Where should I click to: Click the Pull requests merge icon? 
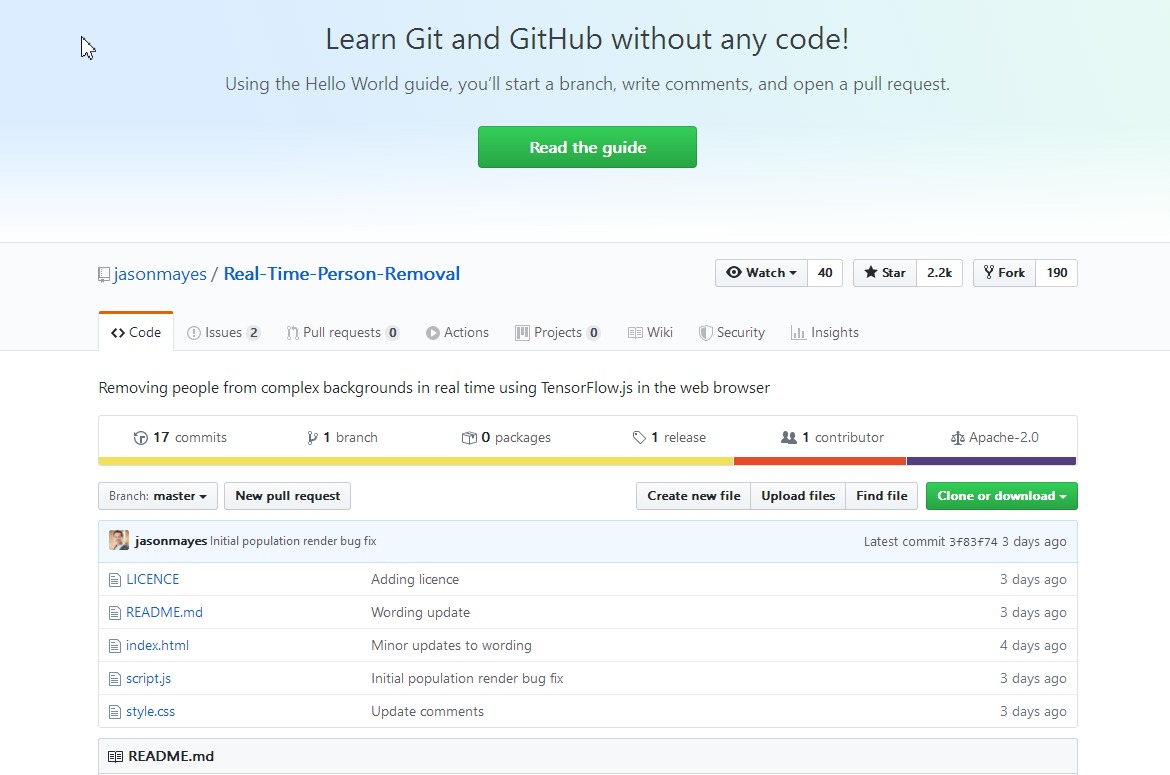292,333
